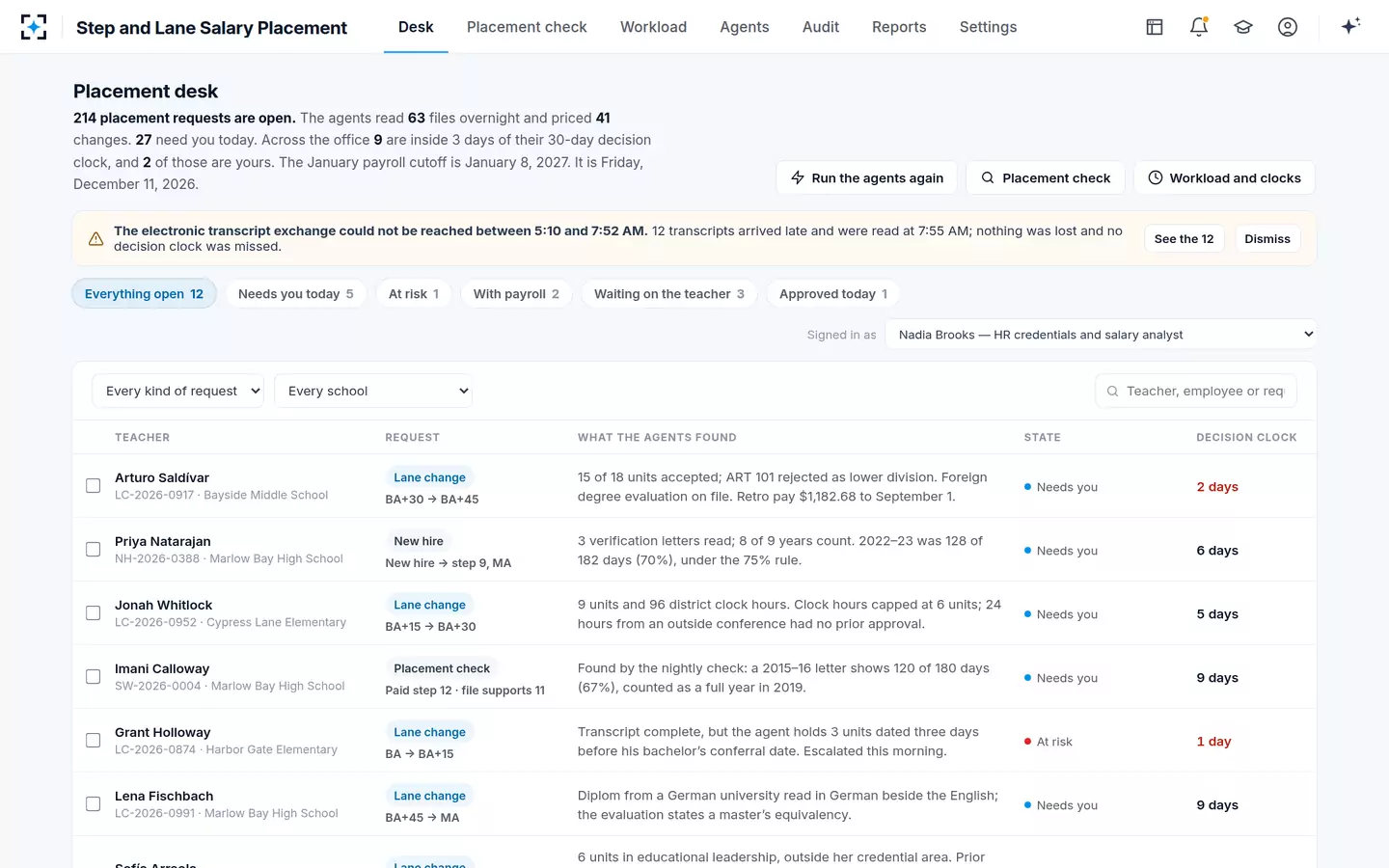Screen dimensions: 1389x868
Task: Go to the Agents tab
Action: 745,27
